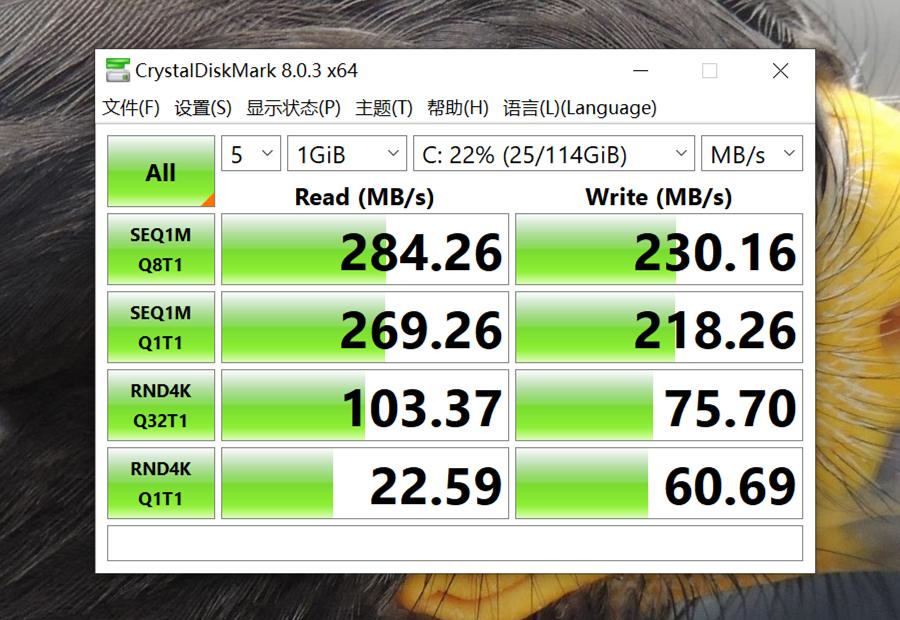
Task: Run the RND4K Q1T1 test
Action: [x=160, y=482]
